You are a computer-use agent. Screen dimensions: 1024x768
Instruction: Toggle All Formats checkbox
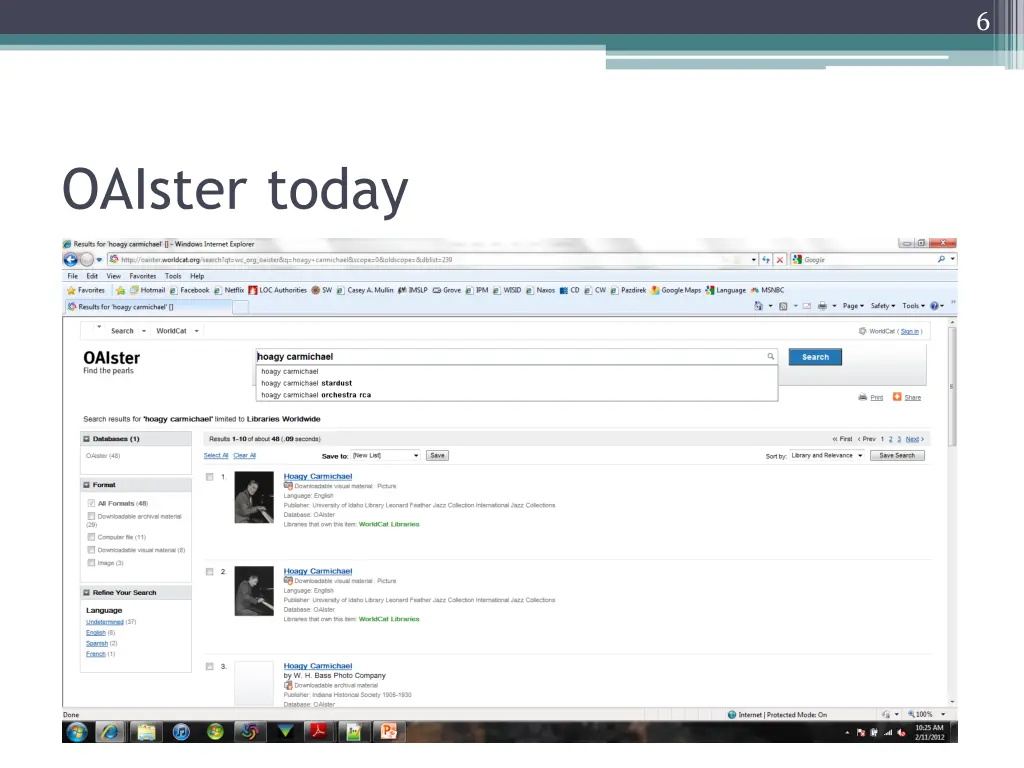coord(91,504)
